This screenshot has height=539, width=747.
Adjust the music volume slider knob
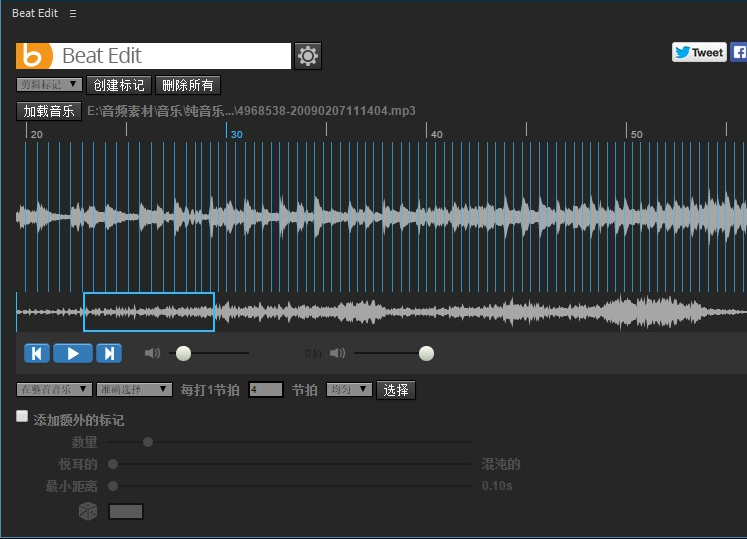[183, 354]
